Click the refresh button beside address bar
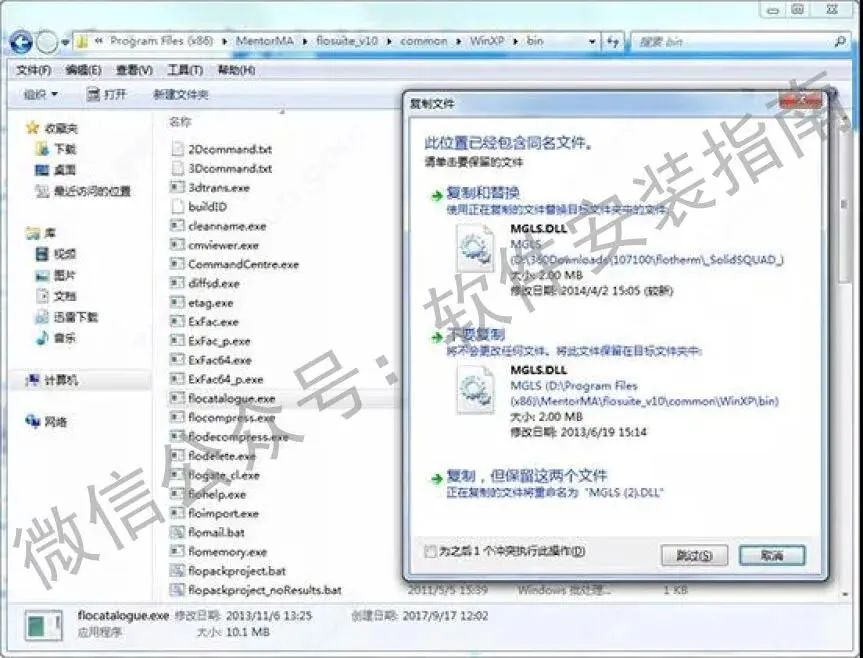Screen dimensions: 863x658 click(x=613, y=41)
